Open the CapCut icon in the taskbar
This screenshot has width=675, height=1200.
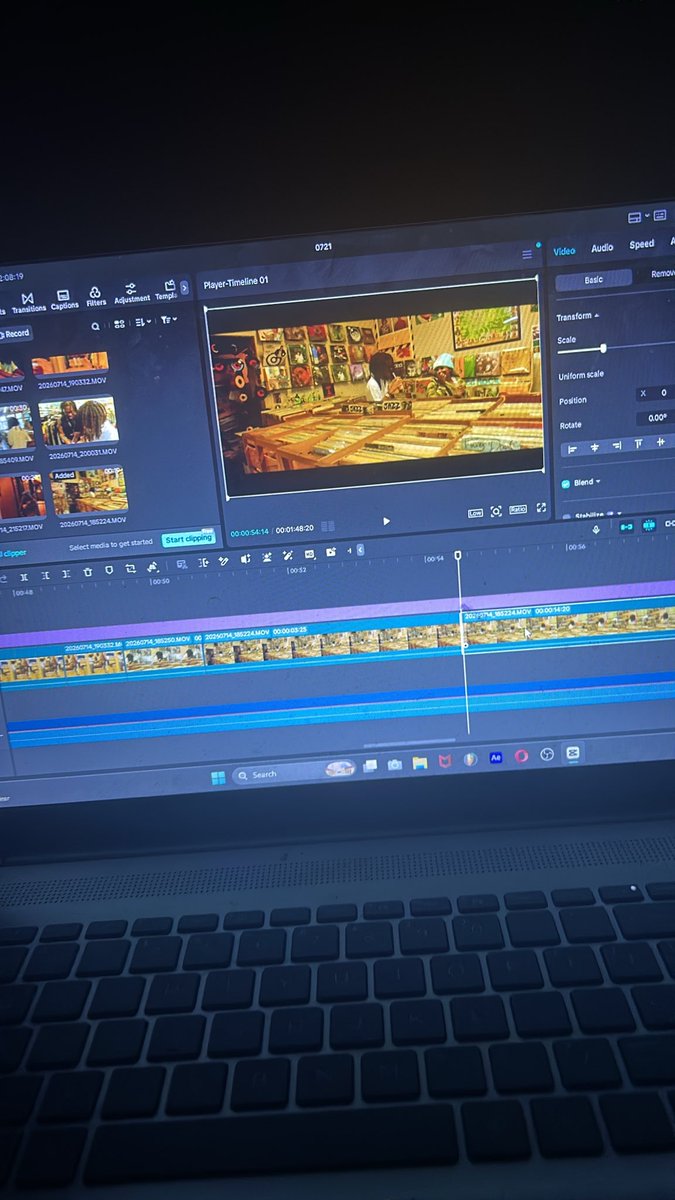[573, 752]
